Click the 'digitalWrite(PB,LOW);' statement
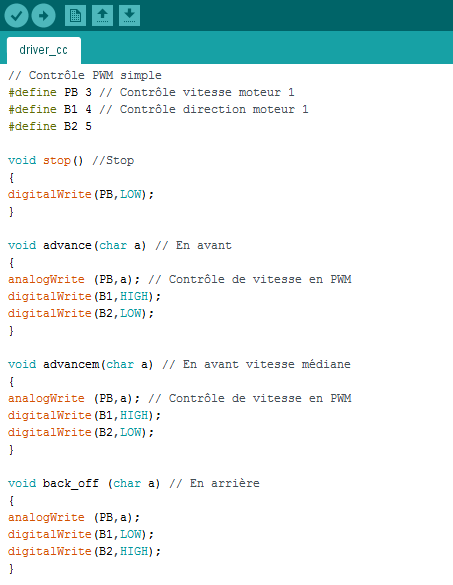This screenshot has width=453, height=585. pos(81,194)
